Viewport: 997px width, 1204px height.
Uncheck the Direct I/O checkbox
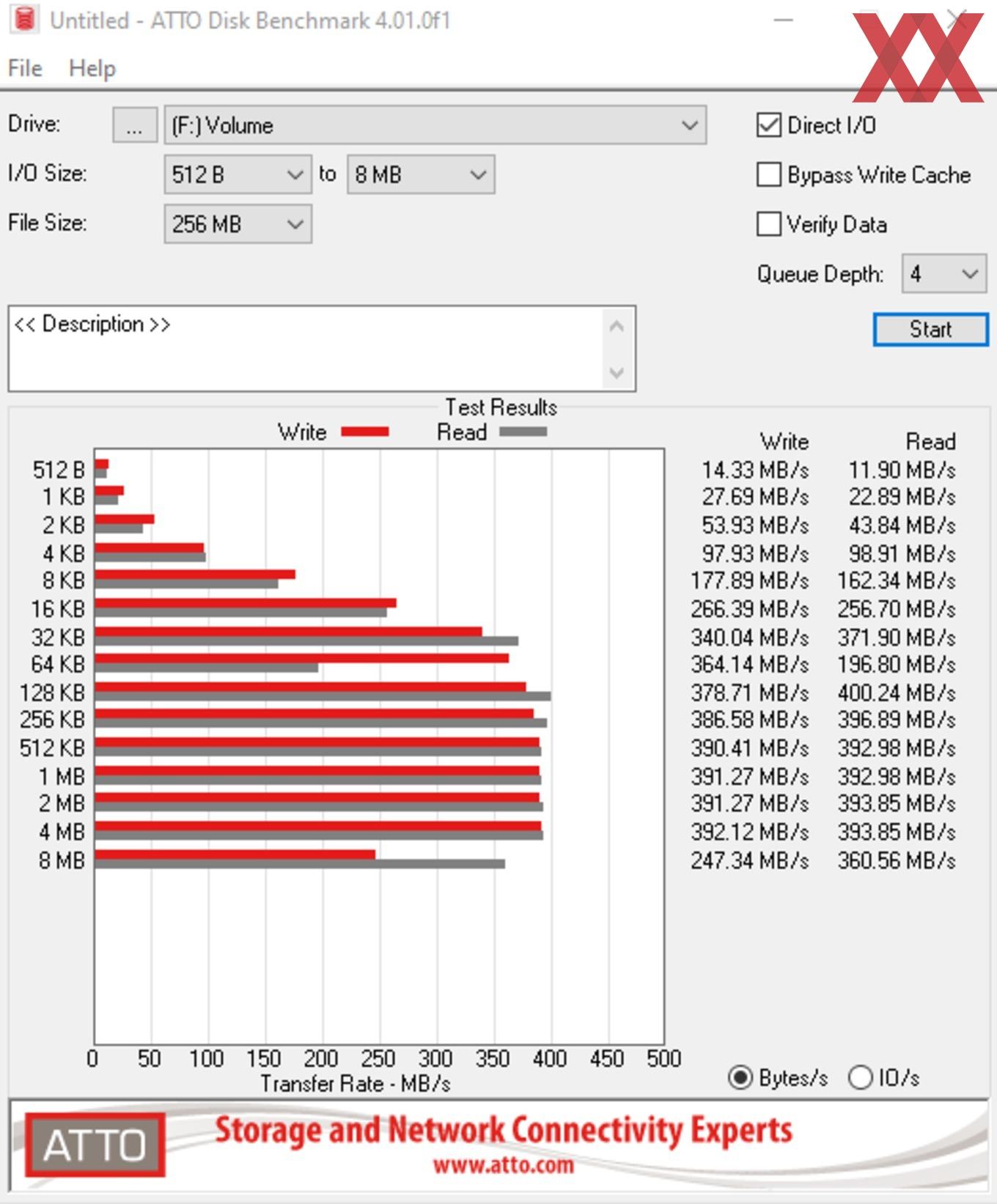coord(768,125)
